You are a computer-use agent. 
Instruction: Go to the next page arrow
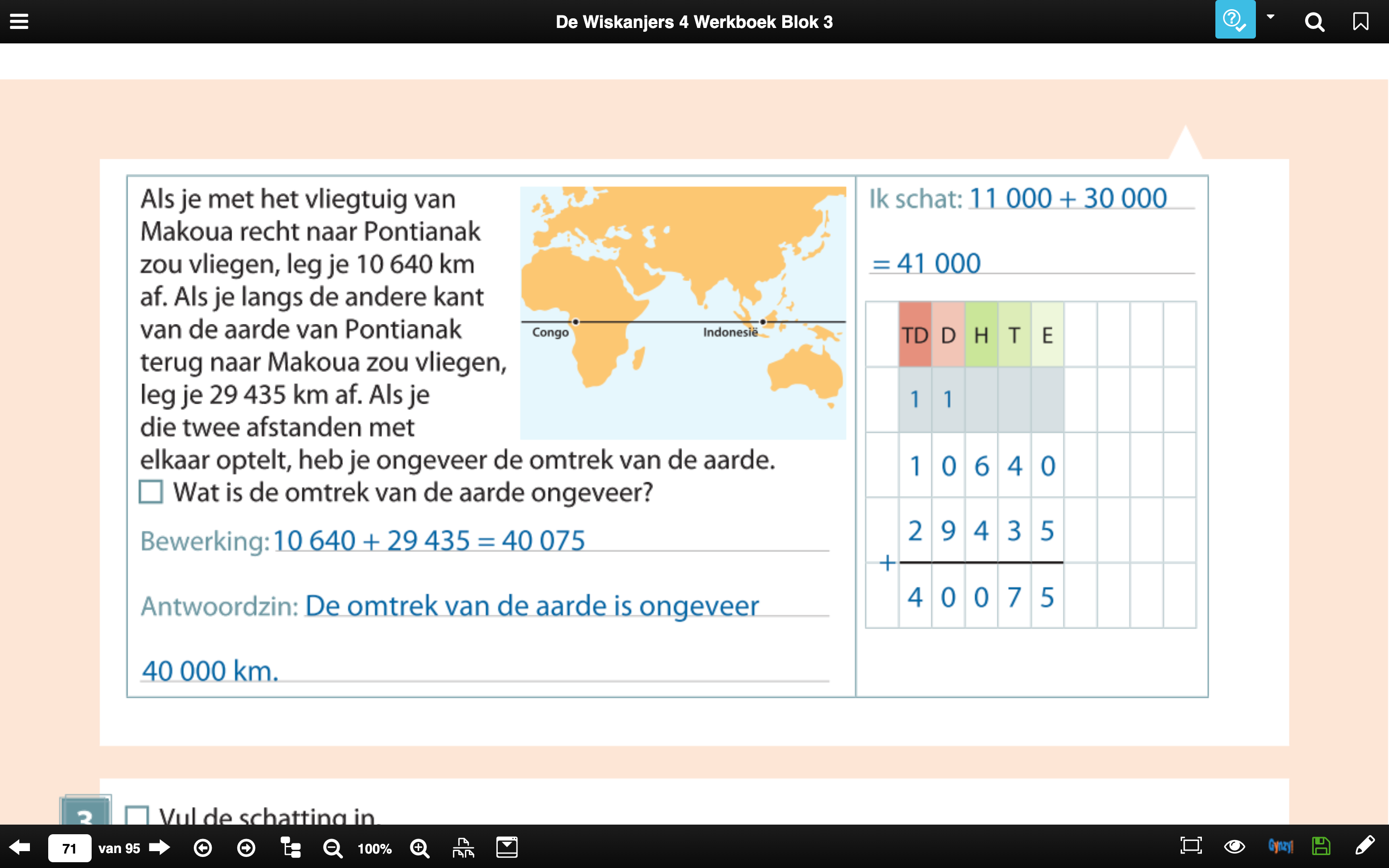[160, 847]
